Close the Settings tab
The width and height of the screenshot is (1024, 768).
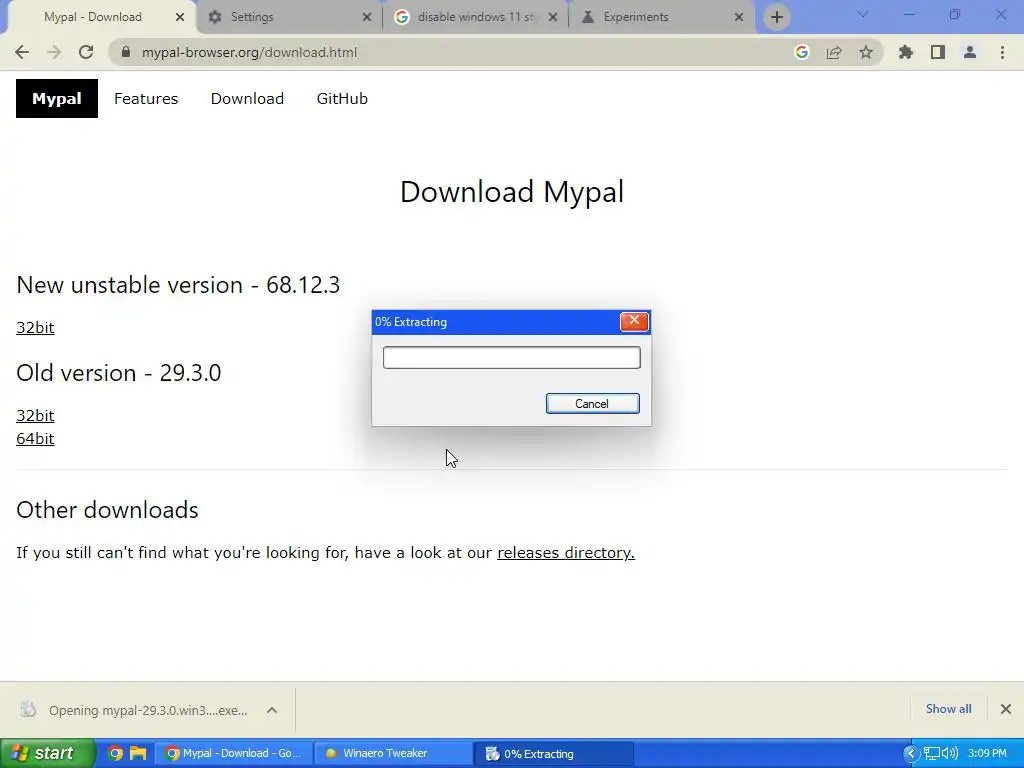tap(366, 17)
